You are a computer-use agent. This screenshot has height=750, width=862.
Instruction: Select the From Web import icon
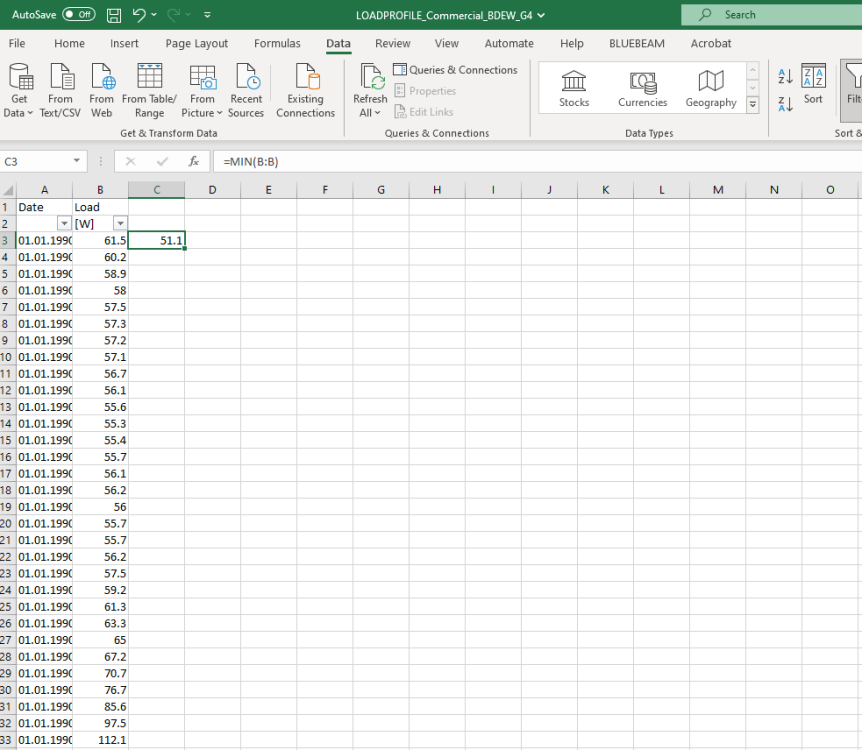(102, 78)
